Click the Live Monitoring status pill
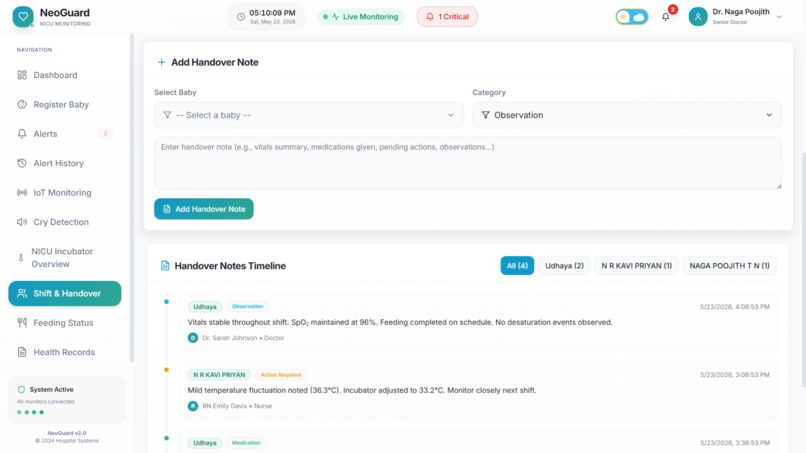 [360, 17]
